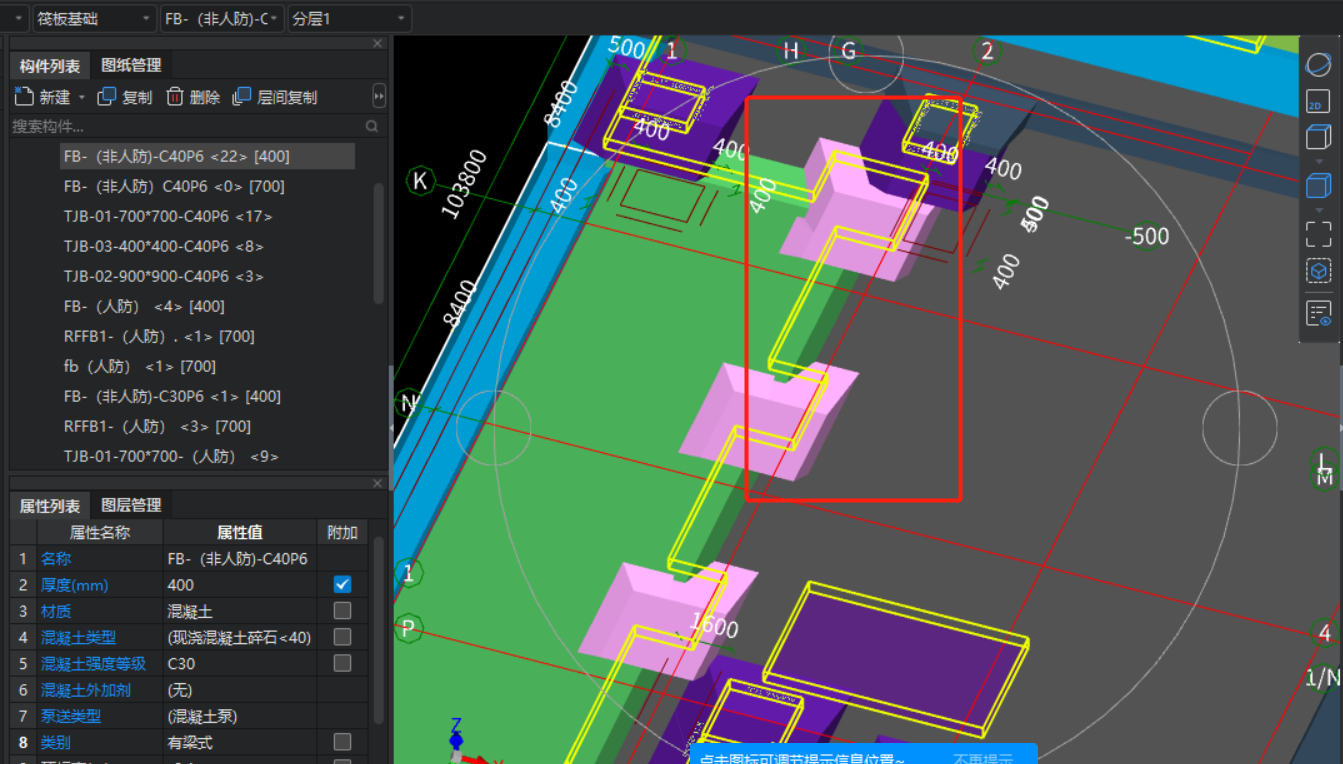Close the property list panel
The width and height of the screenshot is (1343, 764).
[378, 484]
